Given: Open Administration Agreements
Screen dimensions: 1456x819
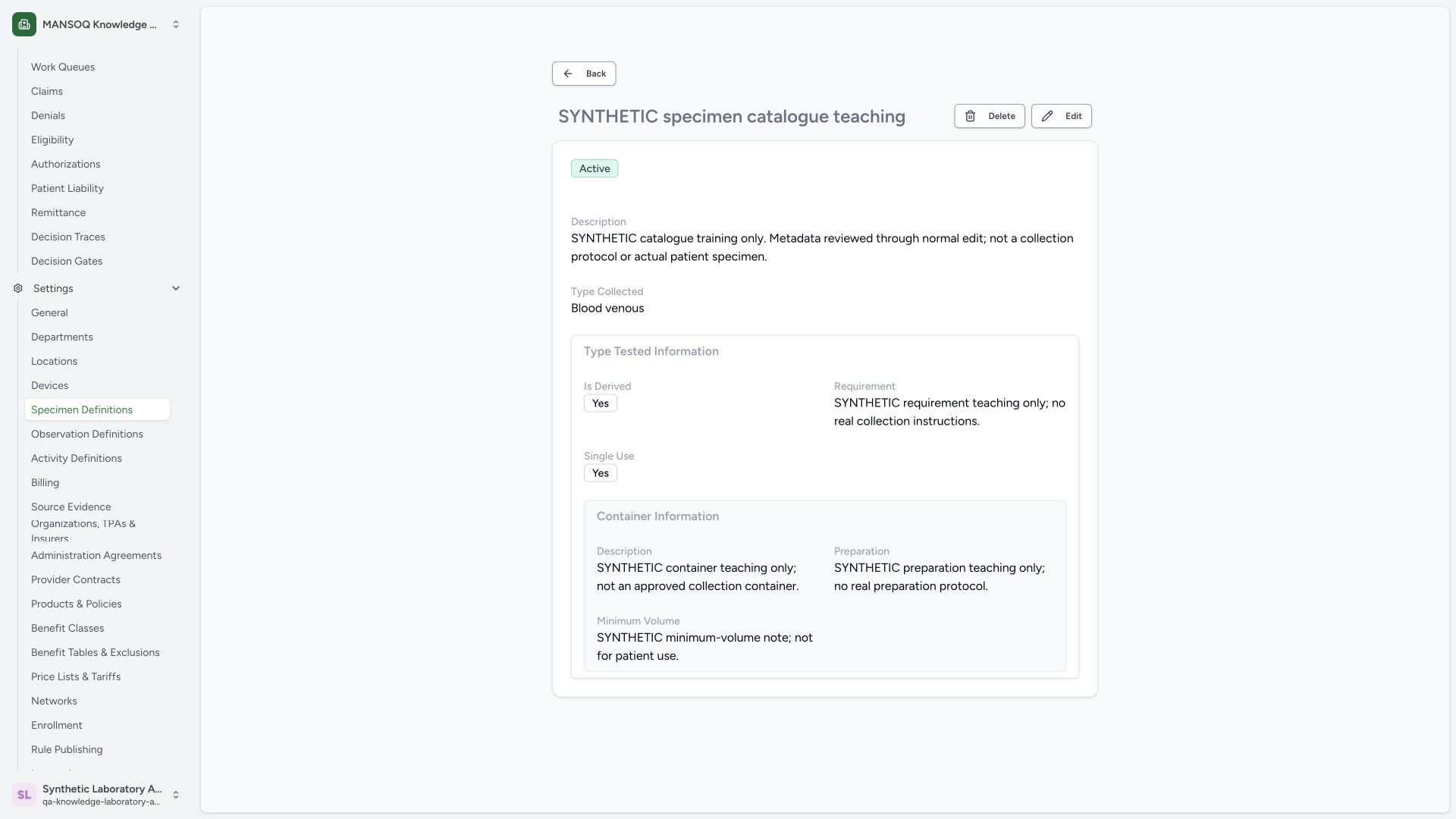Looking at the screenshot, I should (x=96, y=555).
